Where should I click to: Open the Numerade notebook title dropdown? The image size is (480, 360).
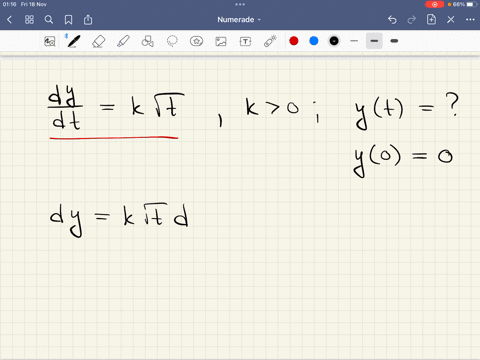[239, 20]
